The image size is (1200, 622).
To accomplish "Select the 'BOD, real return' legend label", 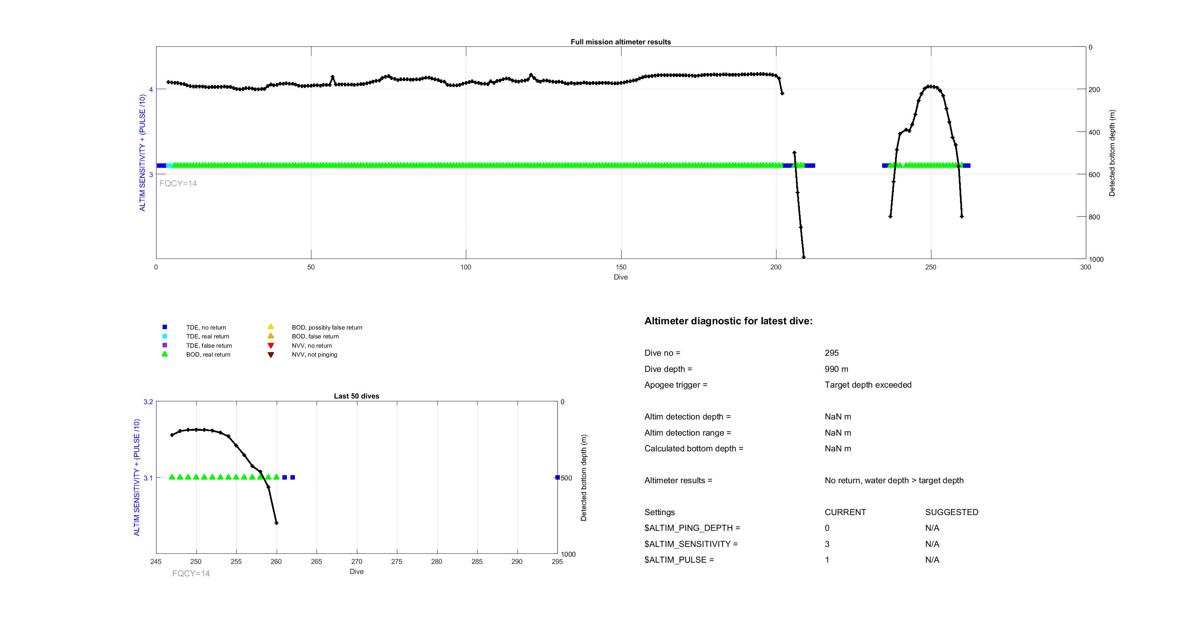I will pyautogui.click(x=209, y=354).
